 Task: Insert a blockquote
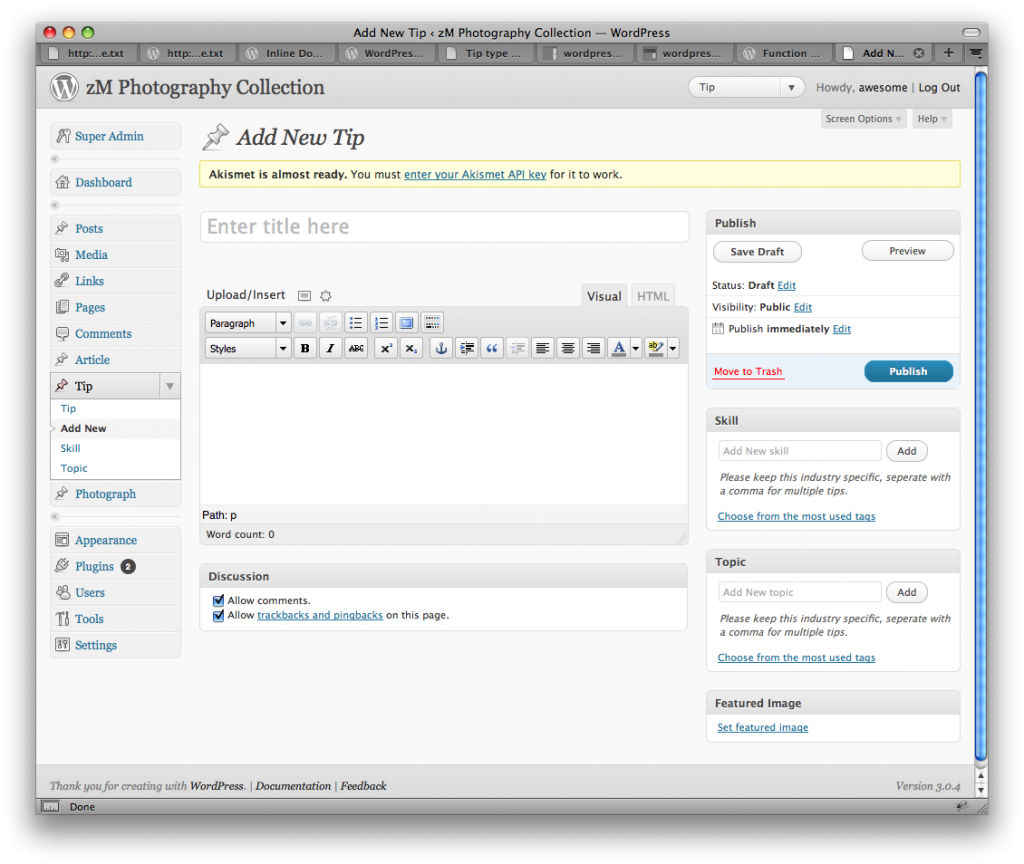click(x=492, y=348)
